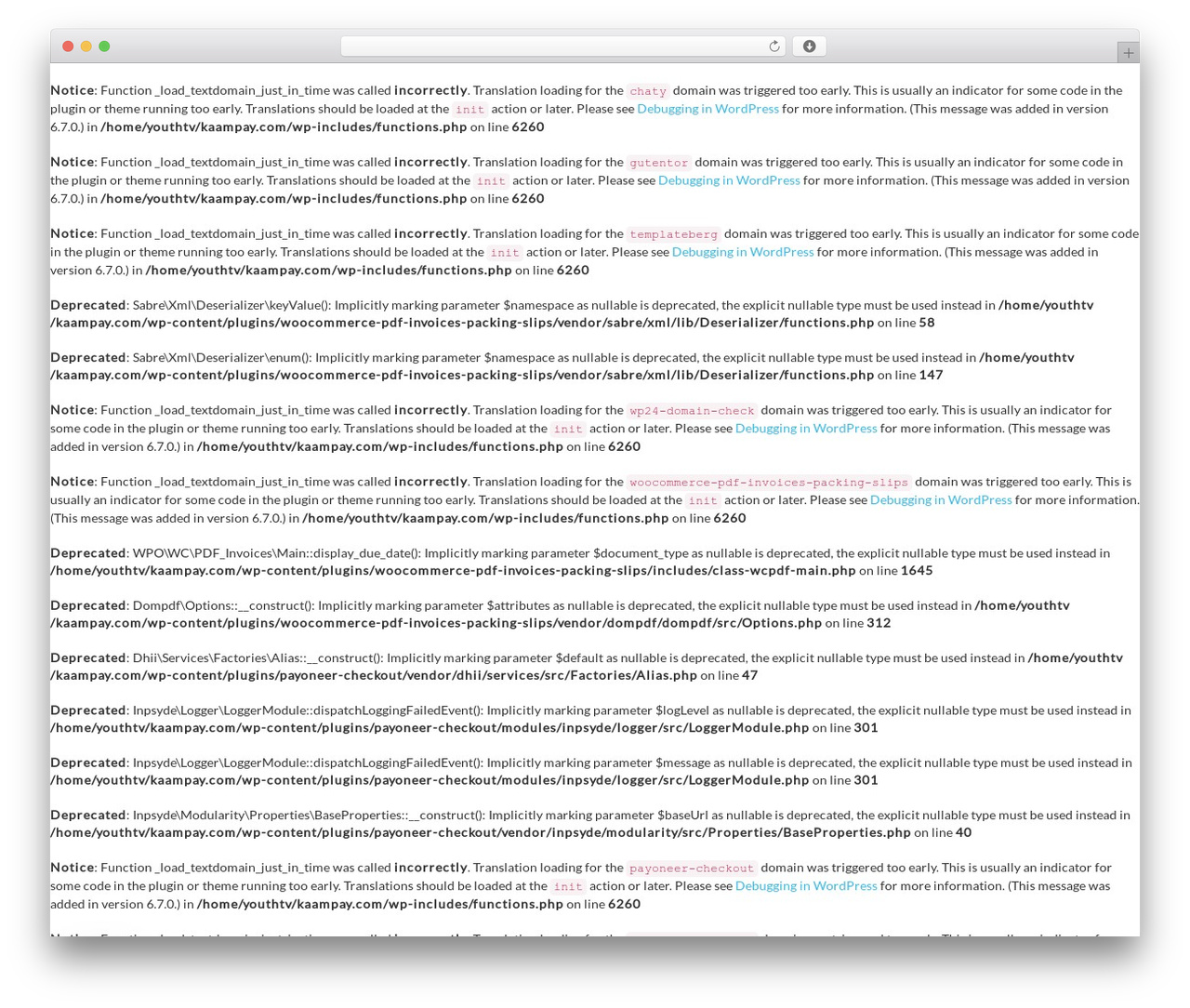Screen dimensions: 1190x1008
Task: Maximize the window with green button
Action: [104, 46]
